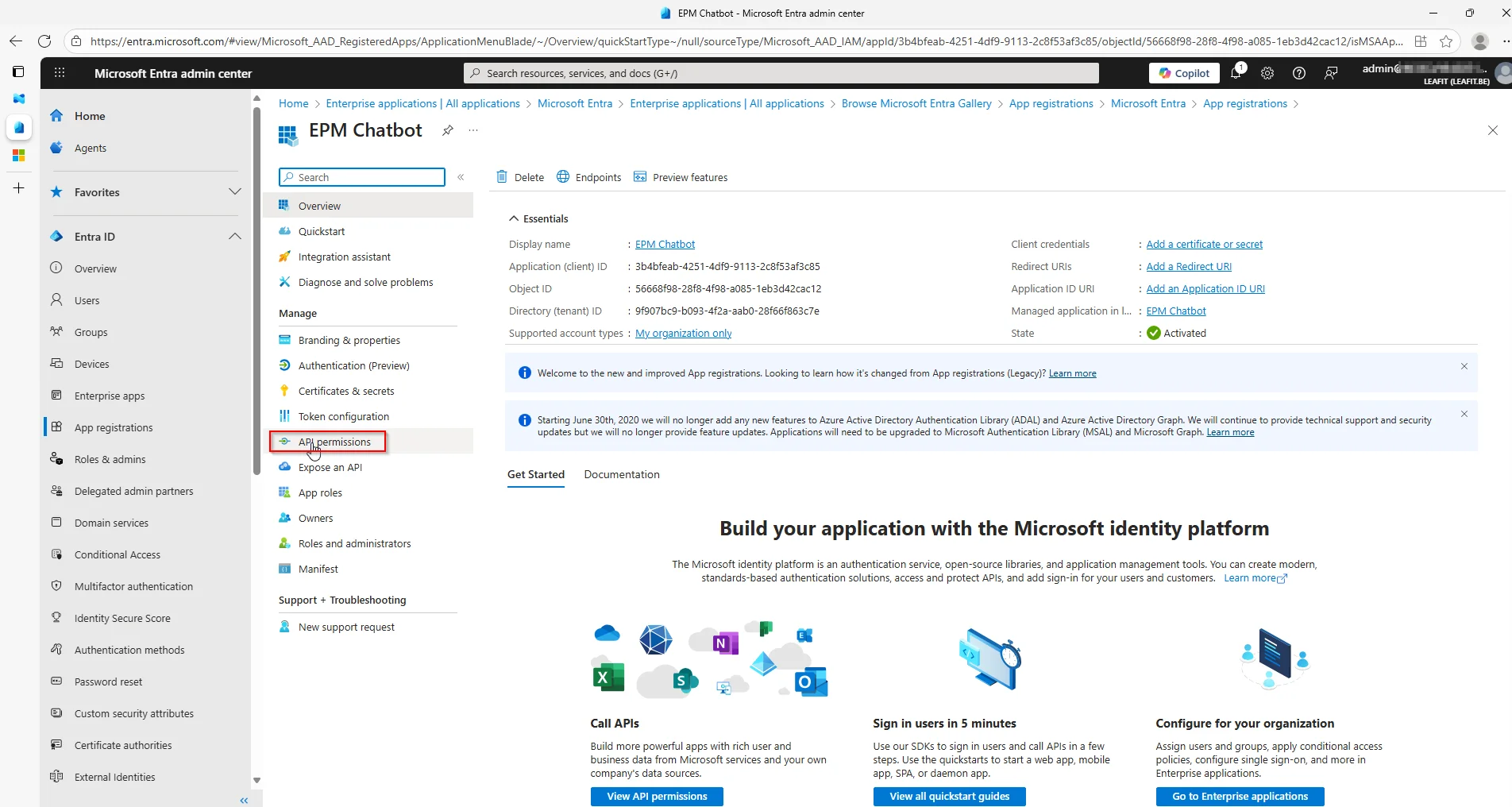The width and height of the screenshot is (1512, 807).
Task: Bookmark this page with the star icon
Action: 1446,41
